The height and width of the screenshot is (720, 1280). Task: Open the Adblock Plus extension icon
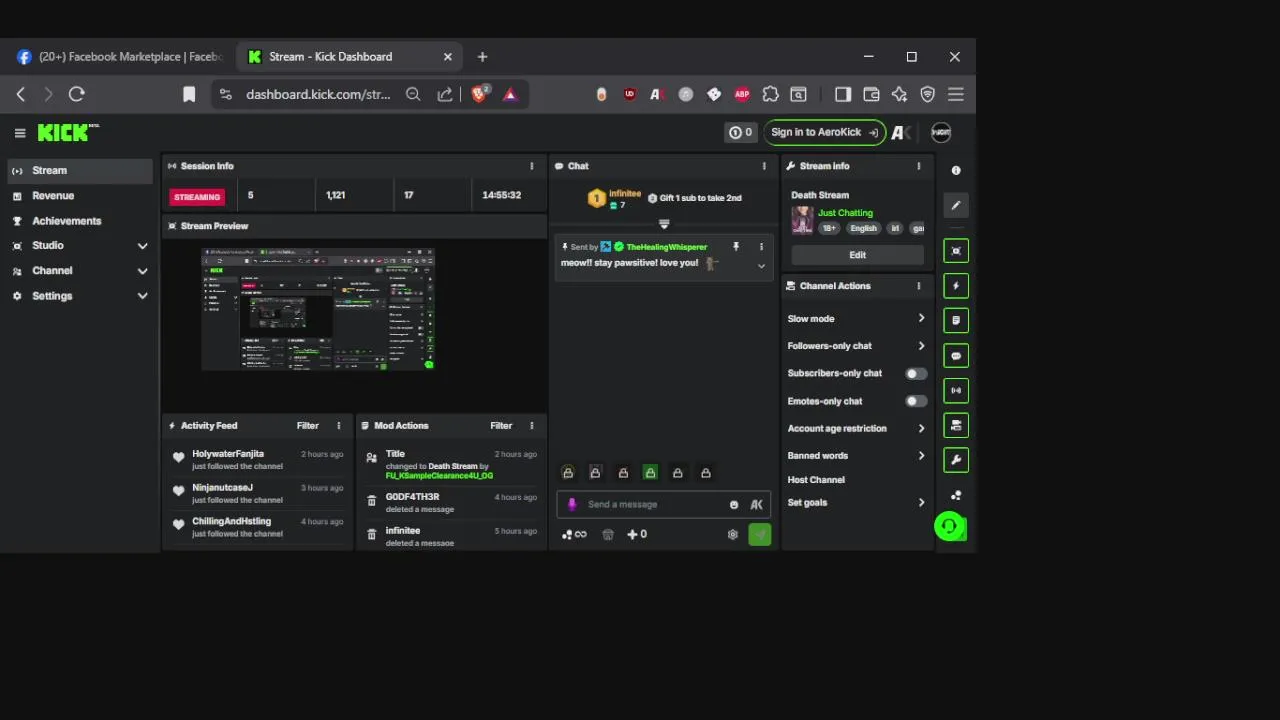point(742,94)
